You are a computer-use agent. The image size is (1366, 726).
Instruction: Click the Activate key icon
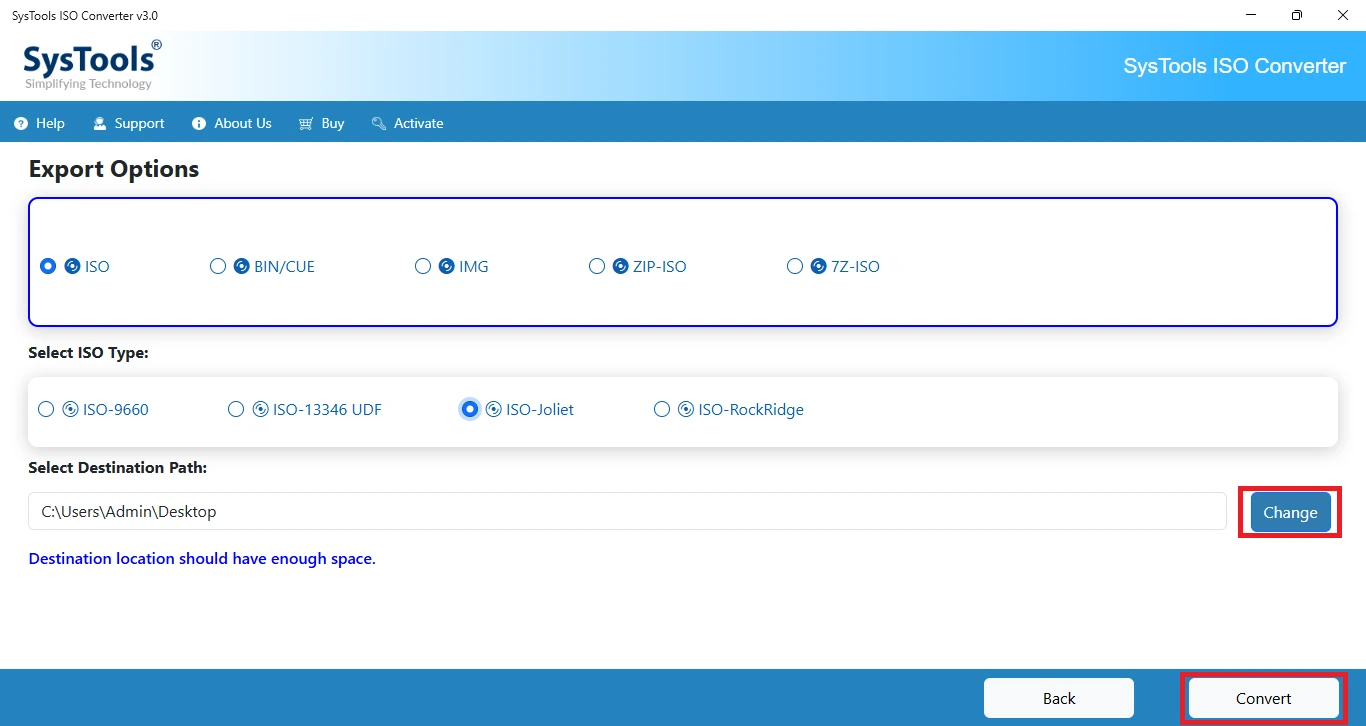378,124
